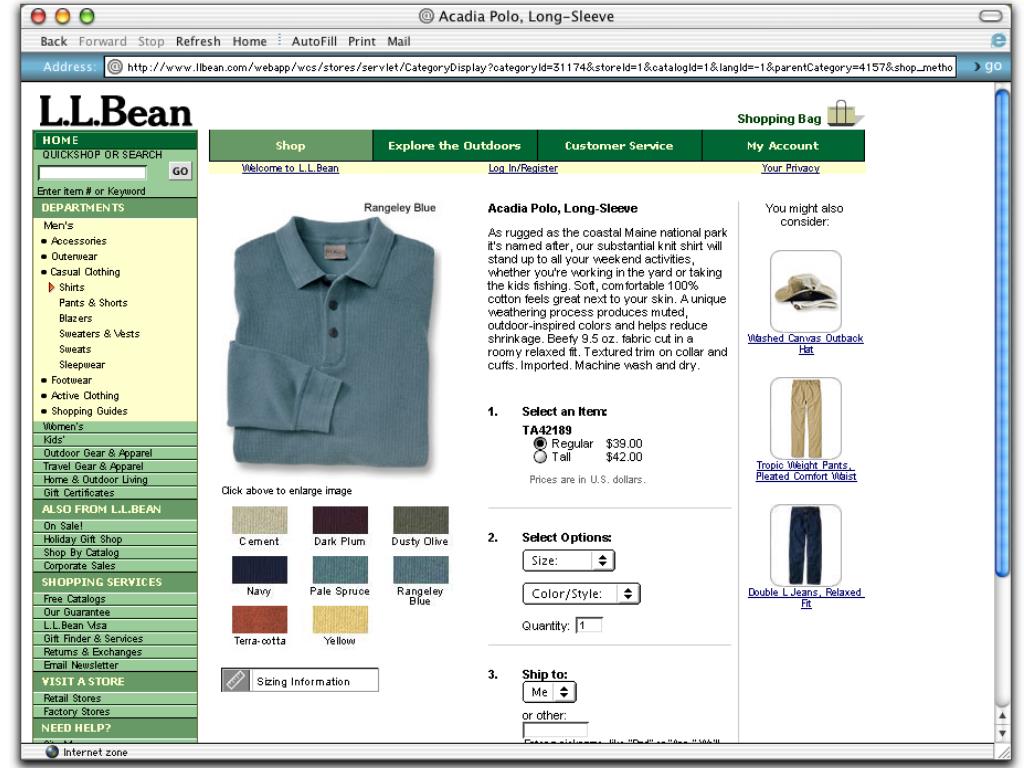Viewport: 1024px width, 768px height.
Task: Open the Color/Style dropdown
Action: click(581, 594)
